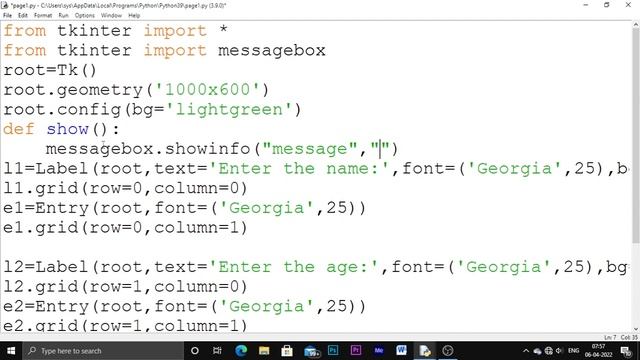Launch Microsoft Edge from taskbar
Viewport: 640px width, 360px height.
[x=241, y=351]
